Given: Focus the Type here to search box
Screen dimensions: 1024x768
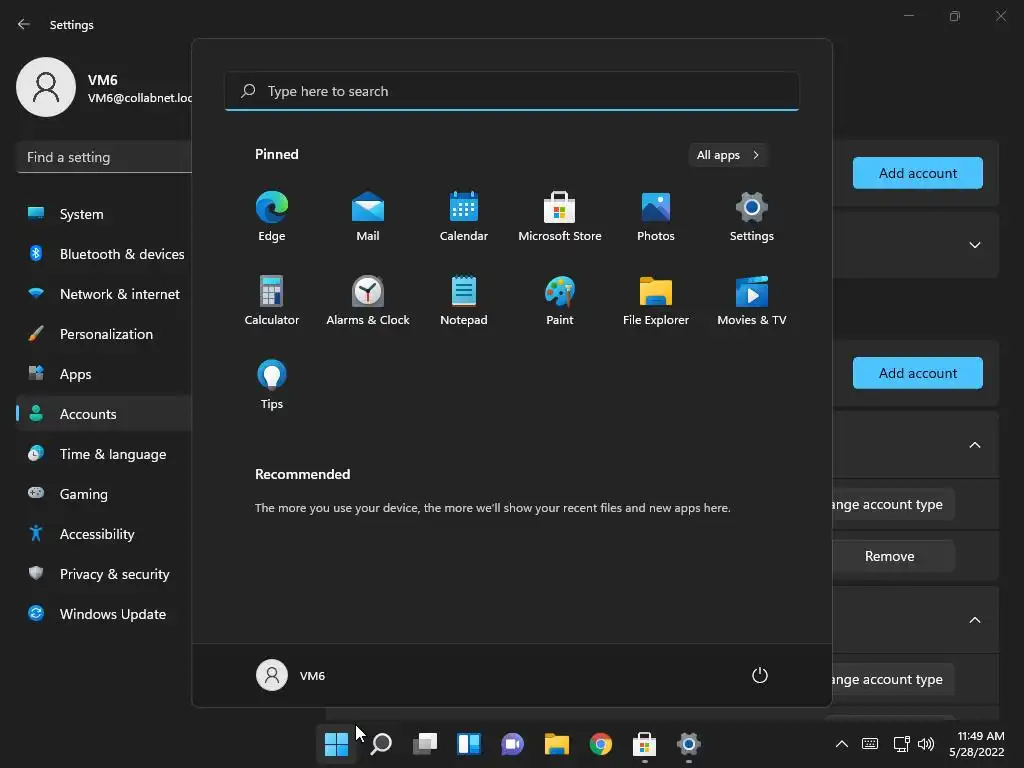Looking at the screenshot, I should [x=512, y=91].
